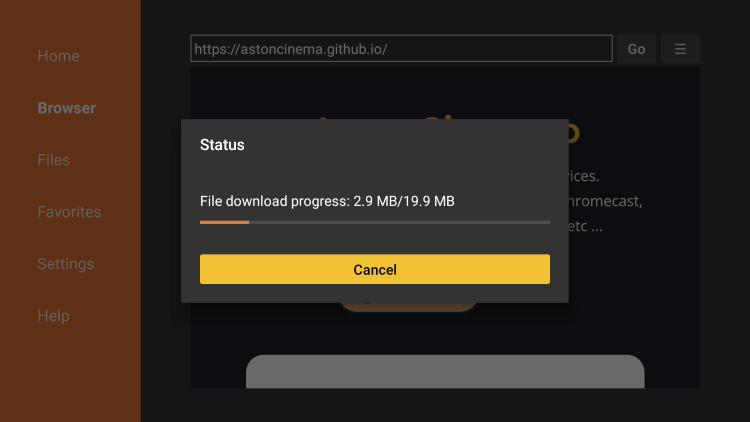Click the 'ices.' text on webpage
The height and width of the screenshot is (422, 750).
click(x=584, y=176)
